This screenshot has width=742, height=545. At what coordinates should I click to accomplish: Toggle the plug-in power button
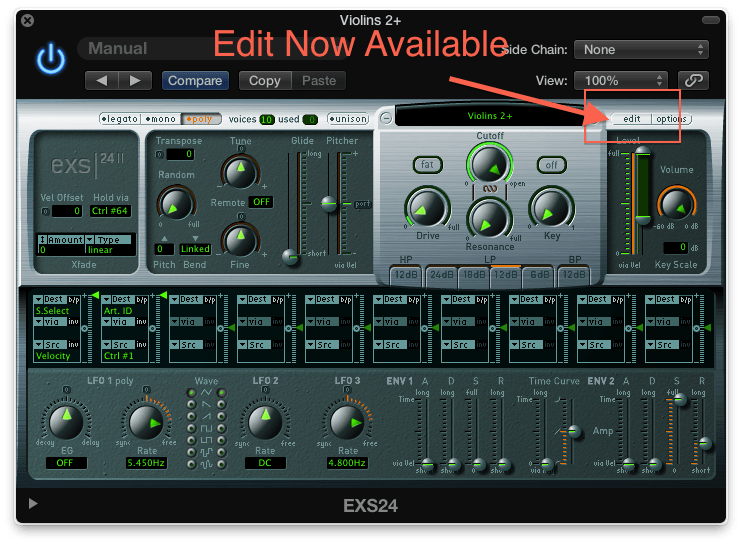[51, 59]
